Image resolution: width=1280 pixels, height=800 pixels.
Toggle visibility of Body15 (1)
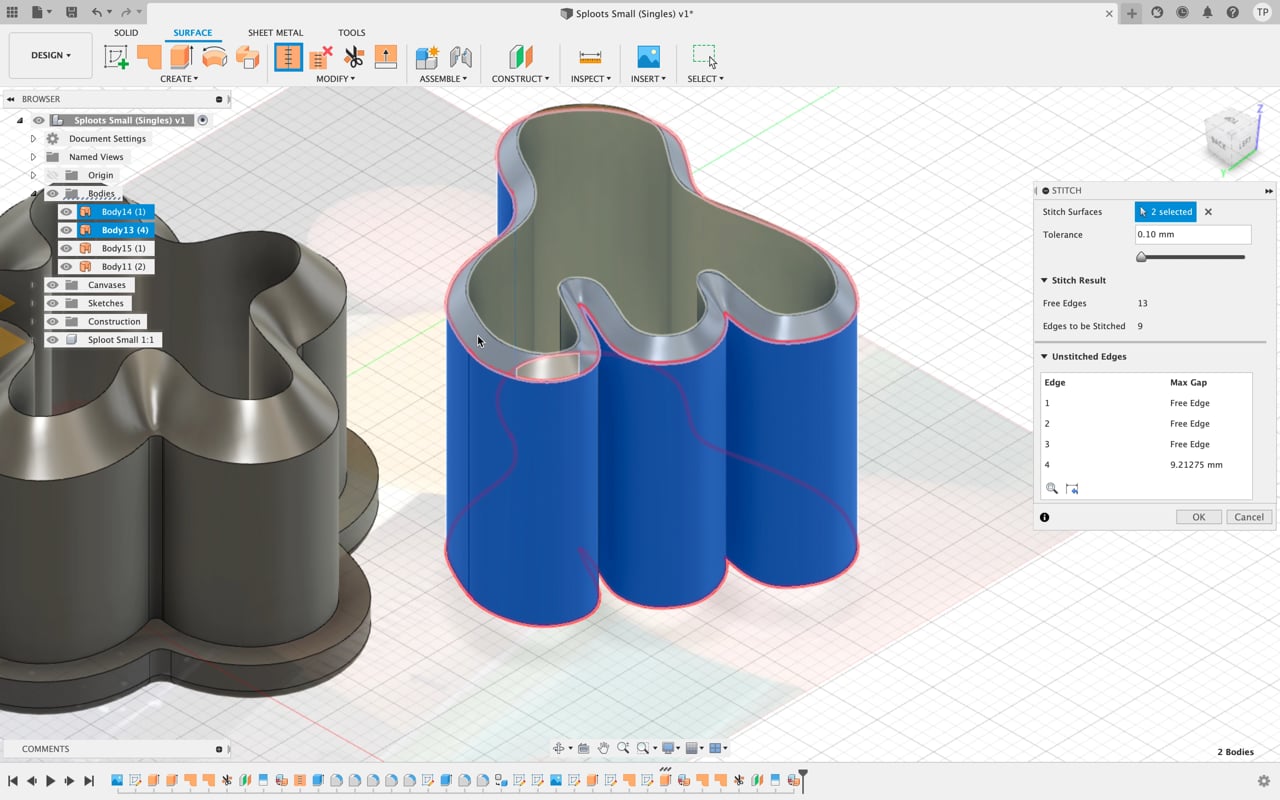click(67, 248)
